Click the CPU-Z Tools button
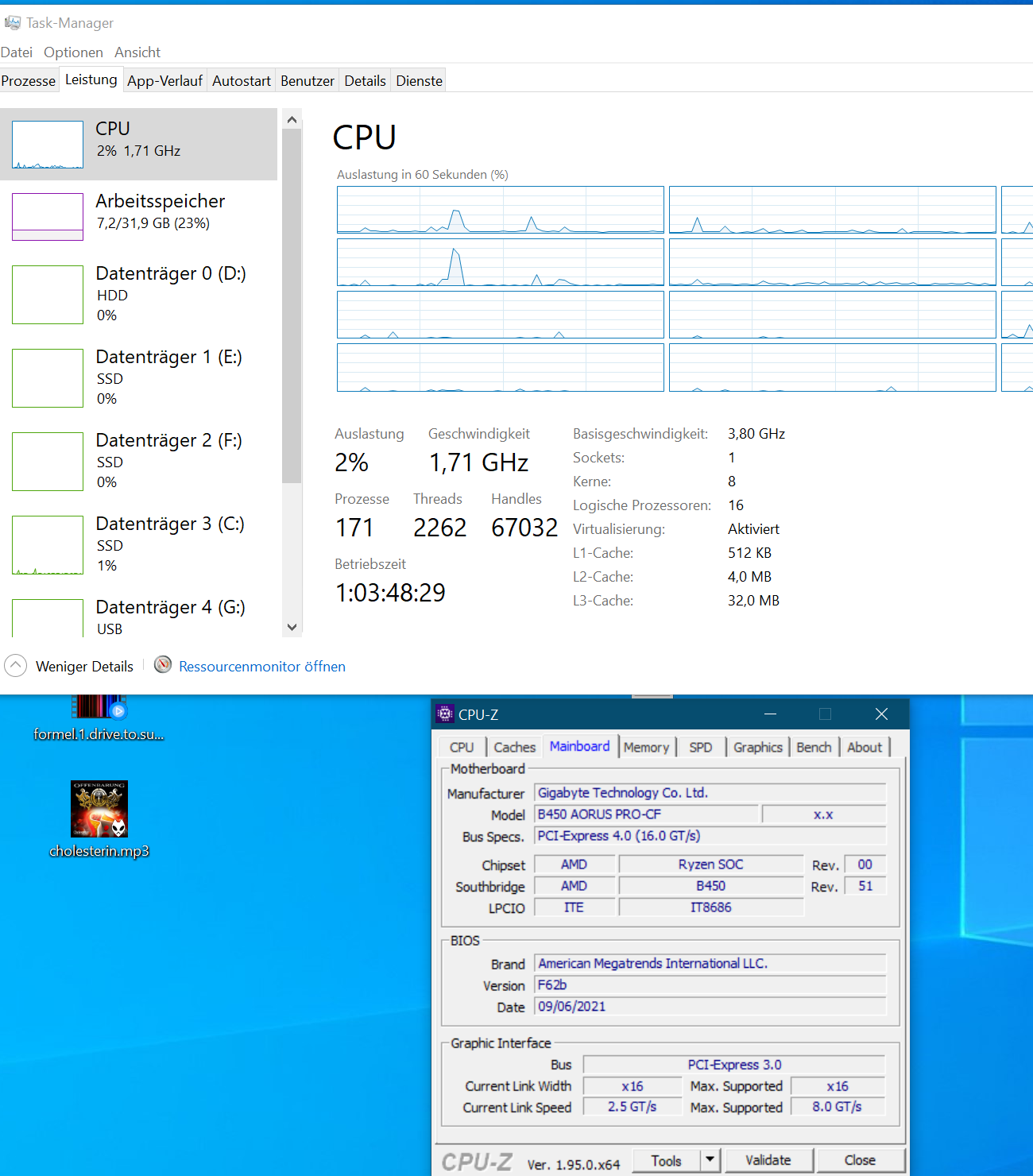 [666, 1161]
